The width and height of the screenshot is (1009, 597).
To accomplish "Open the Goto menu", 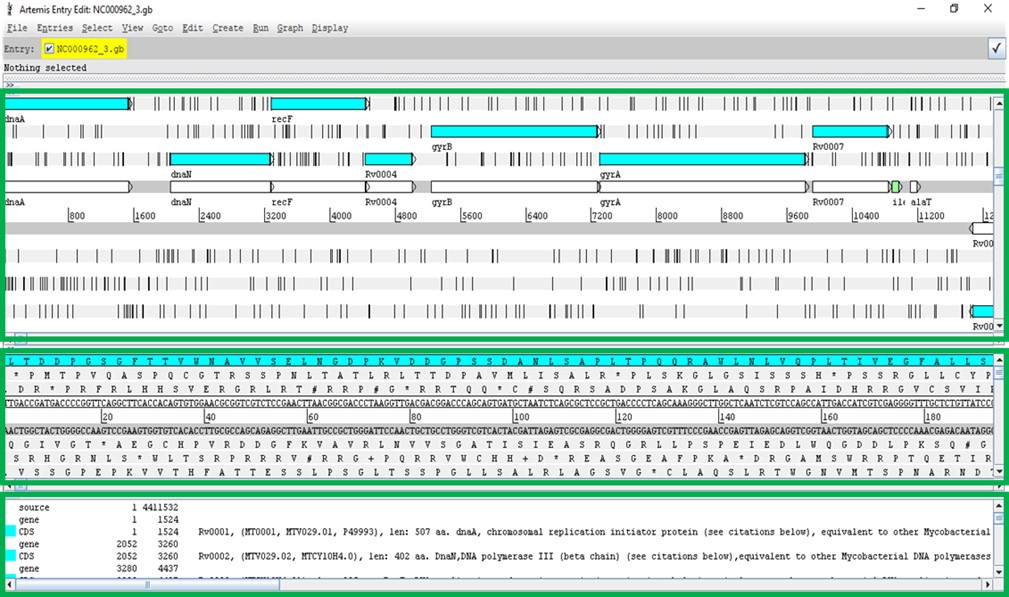I will (162, 28).
